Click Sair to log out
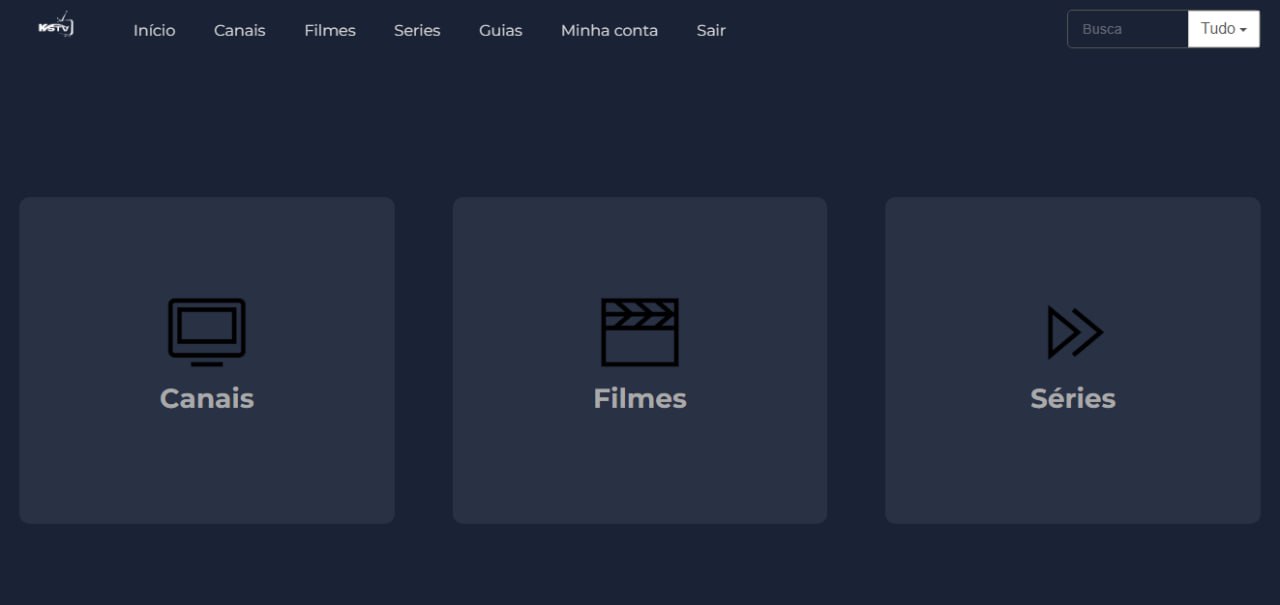 click(x=710, y=30)
